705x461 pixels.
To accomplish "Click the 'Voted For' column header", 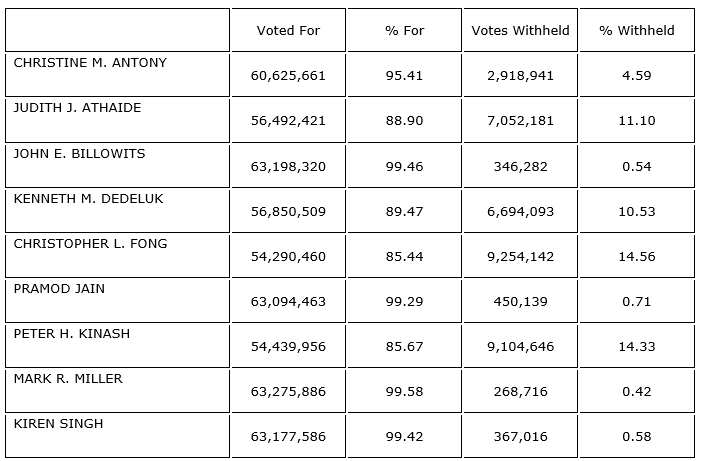I will tap(288, 30).
